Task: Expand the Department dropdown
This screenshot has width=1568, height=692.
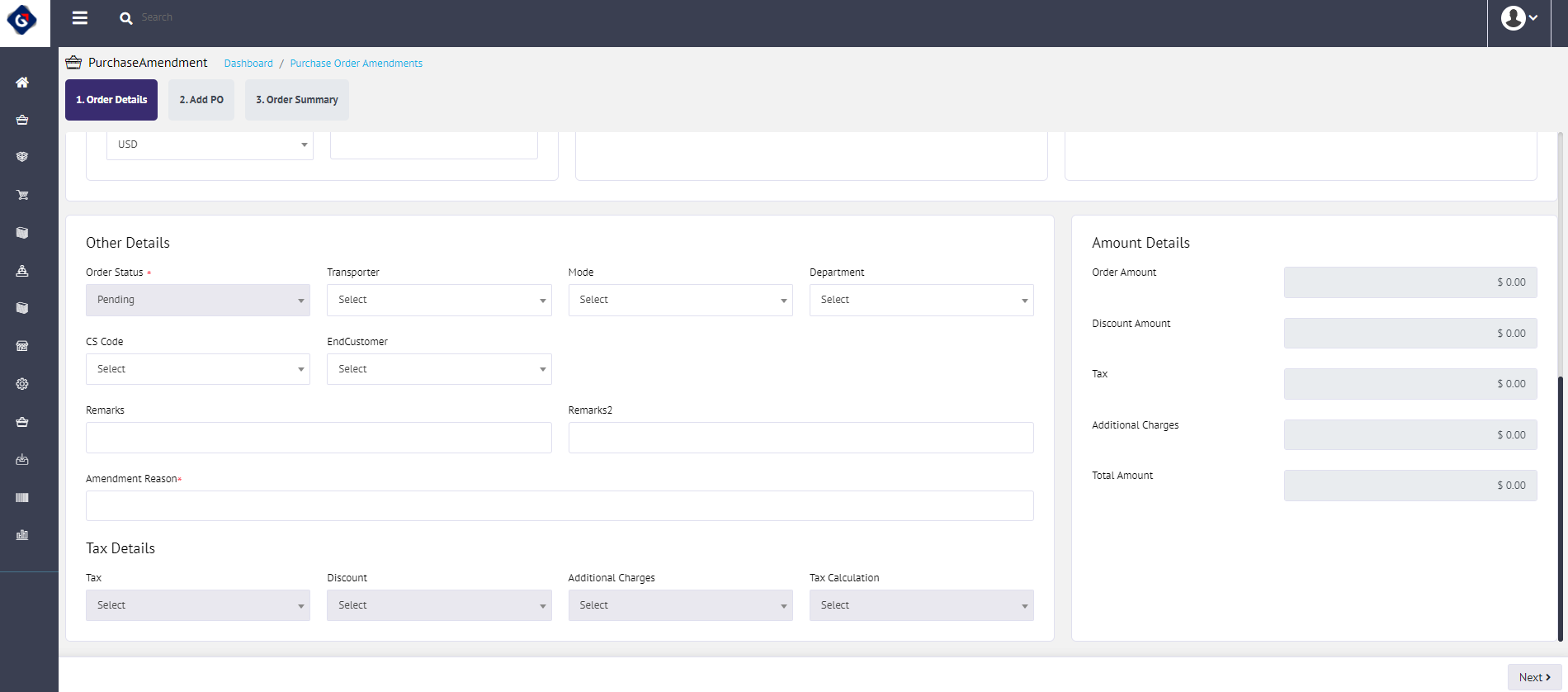Action: pyautogui.click(x=921, y=300)
